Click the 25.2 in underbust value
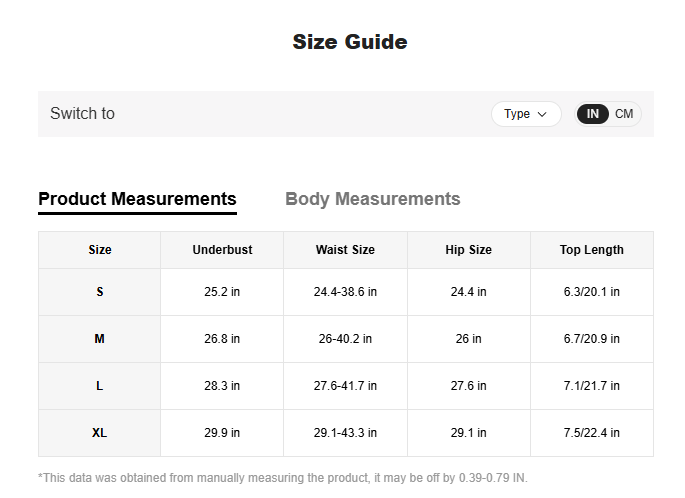The width and height of the screenshot is (685, 498). tap(222, 292)
